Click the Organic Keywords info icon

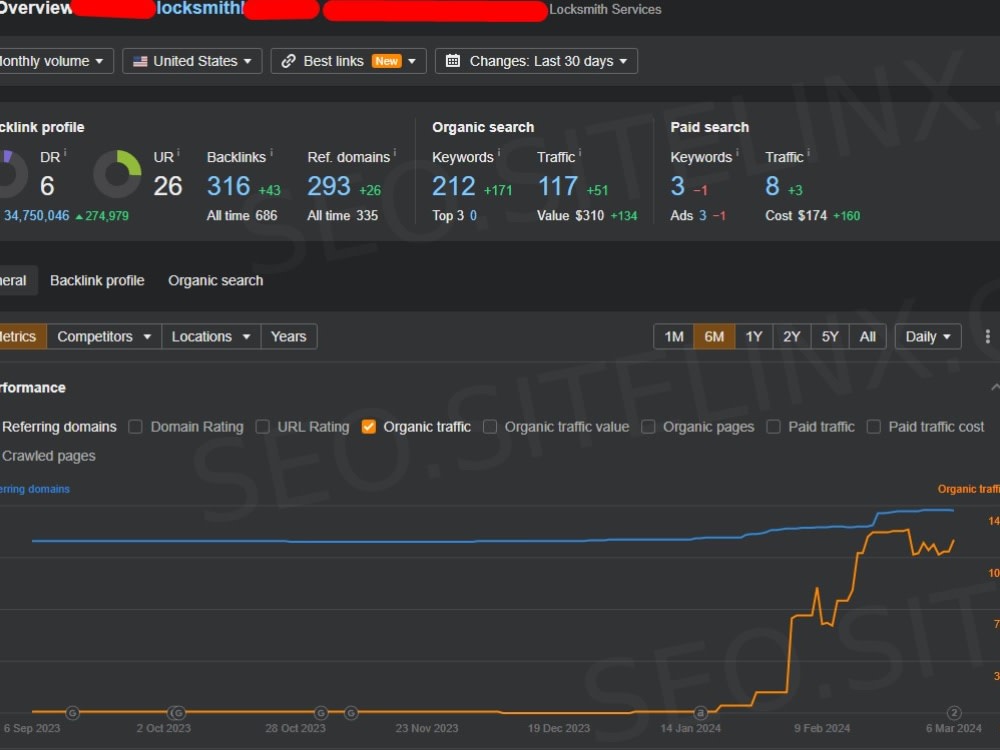coord(499,152)
